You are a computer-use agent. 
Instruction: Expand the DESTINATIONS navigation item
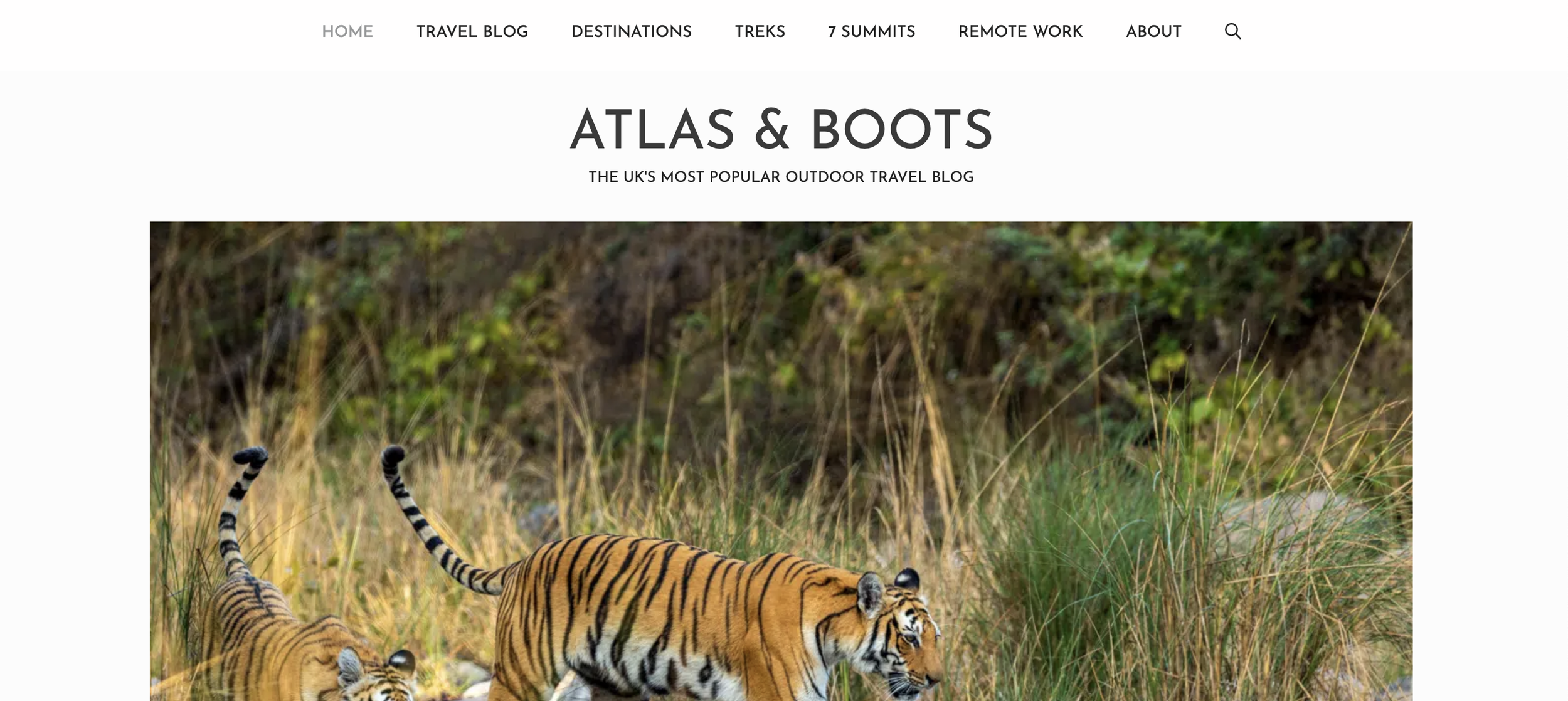632,31
